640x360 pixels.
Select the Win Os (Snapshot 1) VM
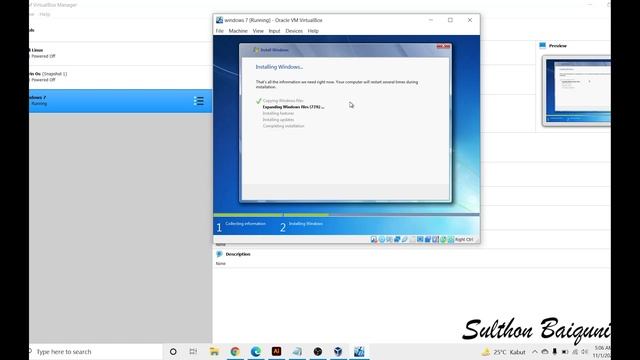pos(120,77)
